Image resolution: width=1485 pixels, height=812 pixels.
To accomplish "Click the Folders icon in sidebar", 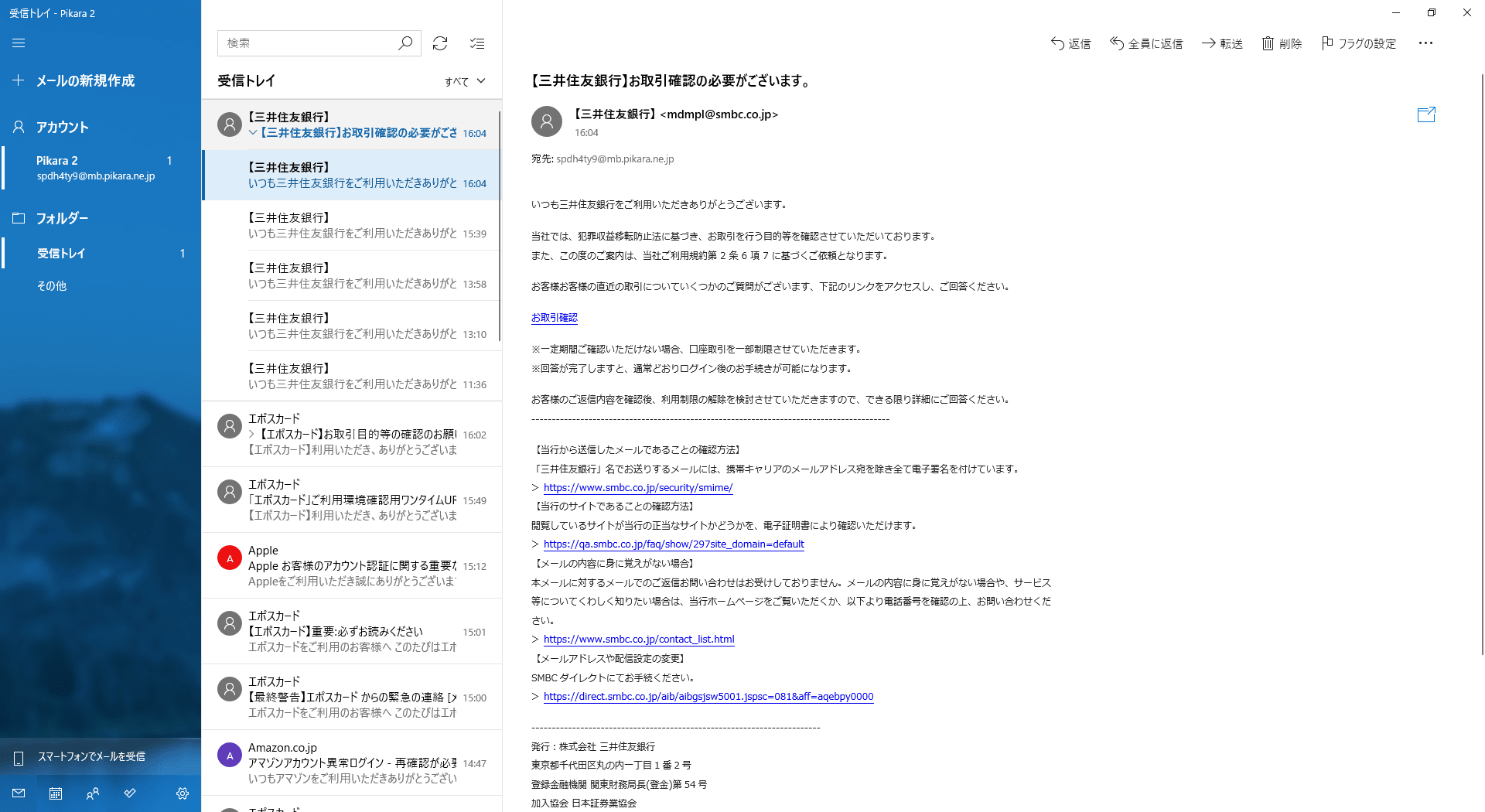I will pyautogui.click(x=19, y=218).
